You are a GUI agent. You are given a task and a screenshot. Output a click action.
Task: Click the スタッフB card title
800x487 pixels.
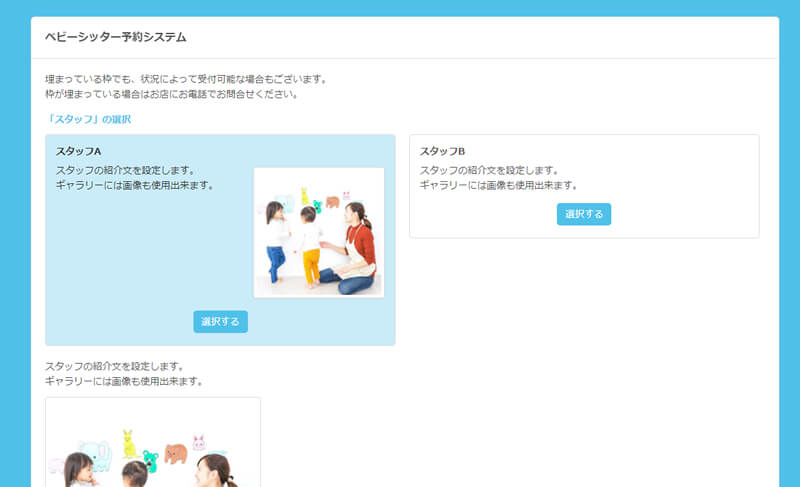(x=443, y=151)
